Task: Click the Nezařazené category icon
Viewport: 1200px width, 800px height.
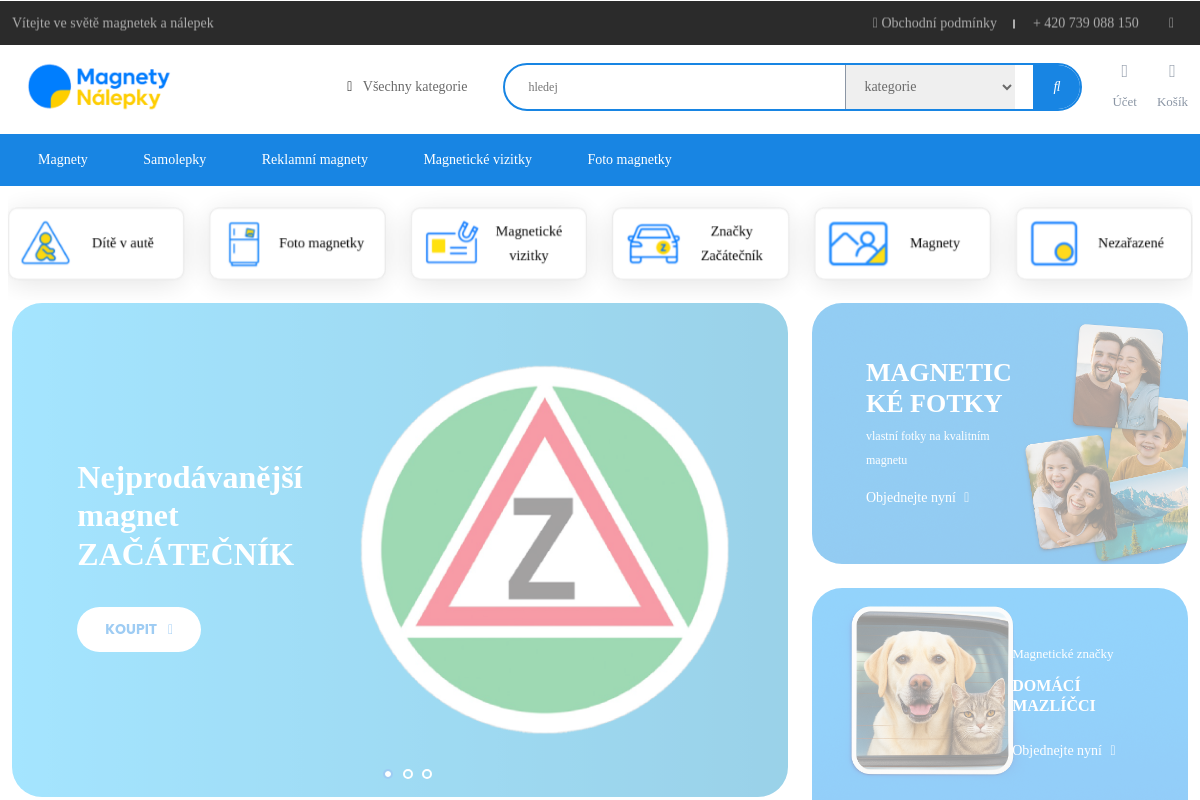Action: pos(1054,243)
